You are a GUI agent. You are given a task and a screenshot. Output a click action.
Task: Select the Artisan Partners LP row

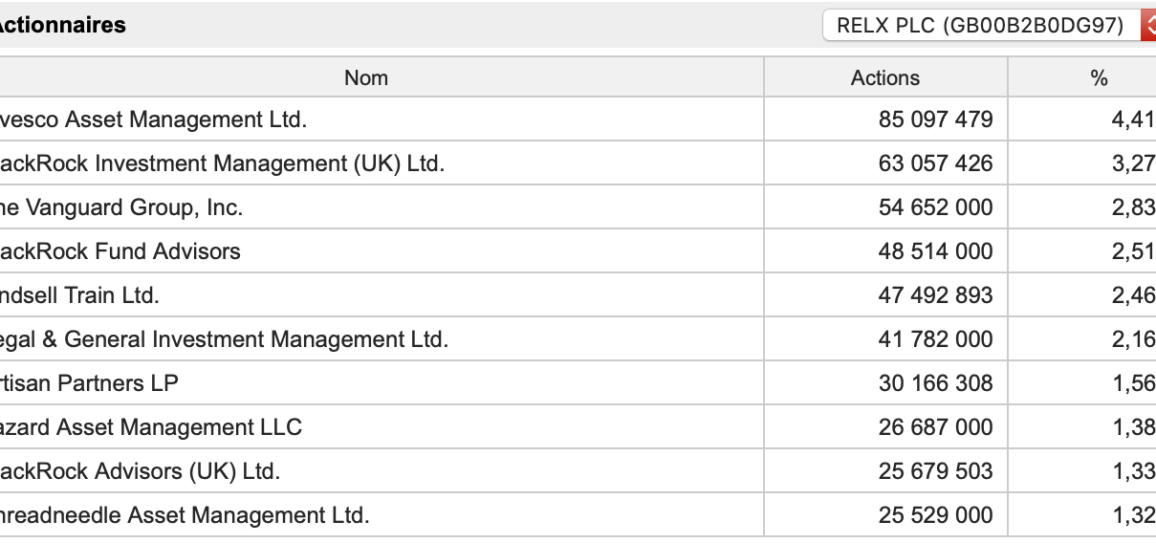coord(578,382)
